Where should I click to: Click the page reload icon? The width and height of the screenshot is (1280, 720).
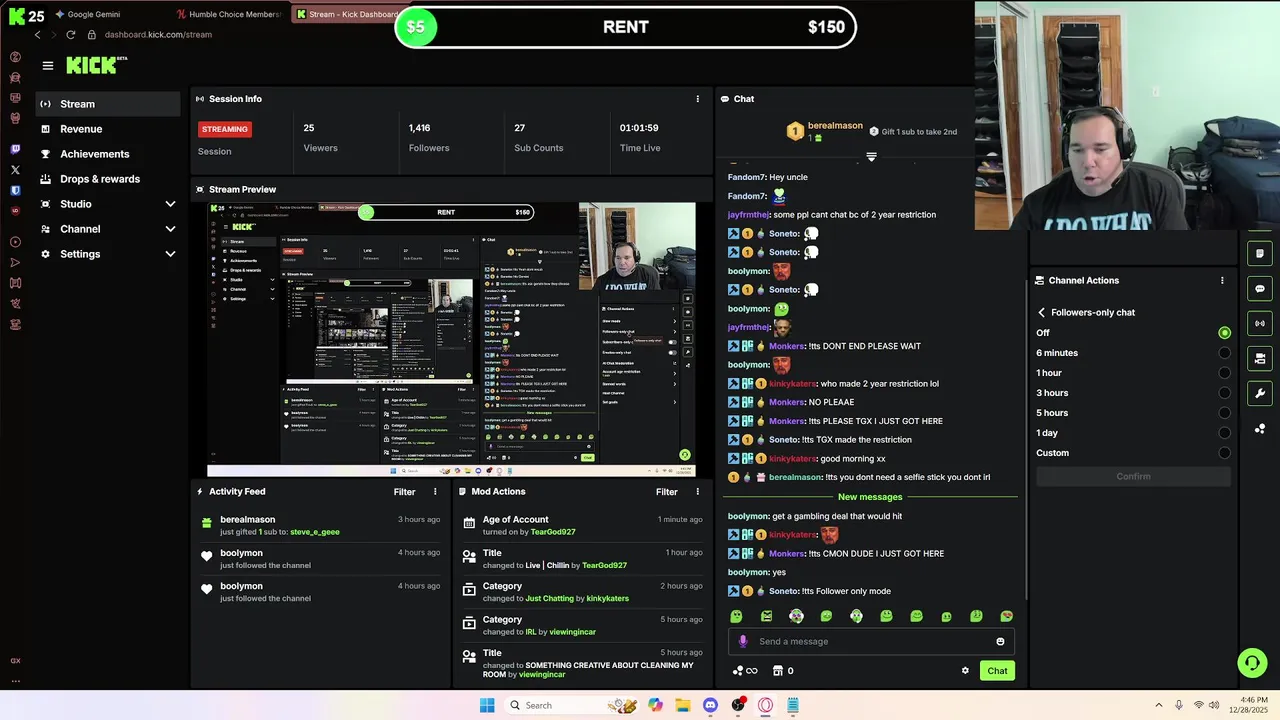point(70,35)
